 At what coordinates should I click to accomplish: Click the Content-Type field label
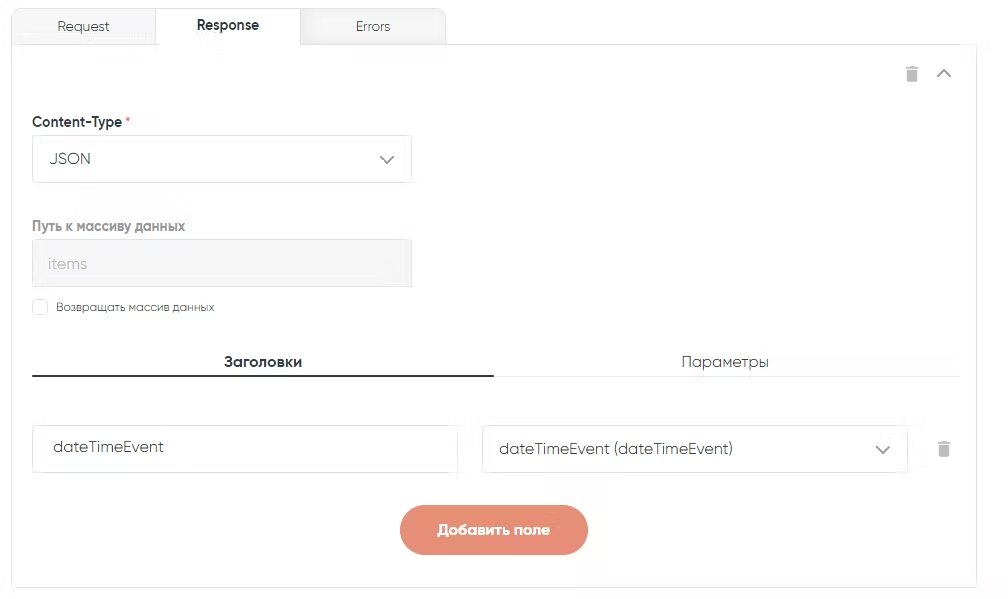click(x=77, y=122)
